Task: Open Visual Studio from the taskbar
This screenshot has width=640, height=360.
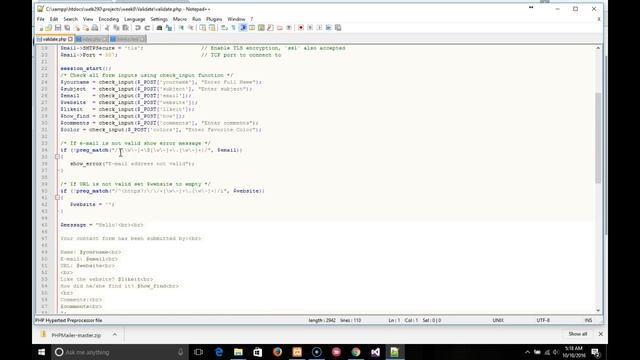Action: click(375, 352)
